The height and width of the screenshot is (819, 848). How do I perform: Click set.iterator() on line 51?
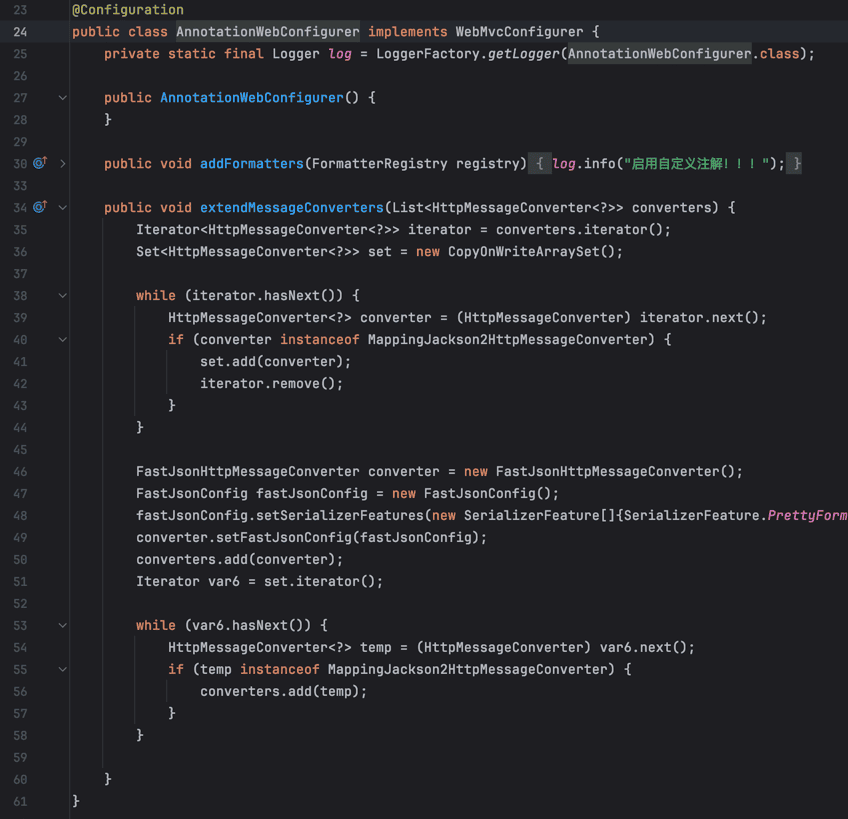[320, 582]
